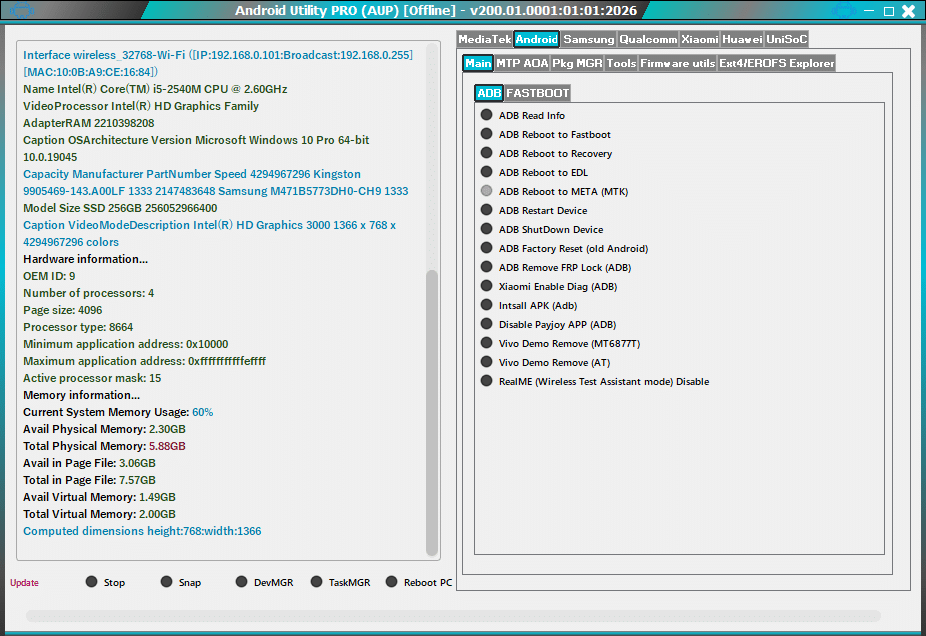Select the Install APK (Adb) option
The height and width of the screenshot is (636, 926).
tap(487, 305)
